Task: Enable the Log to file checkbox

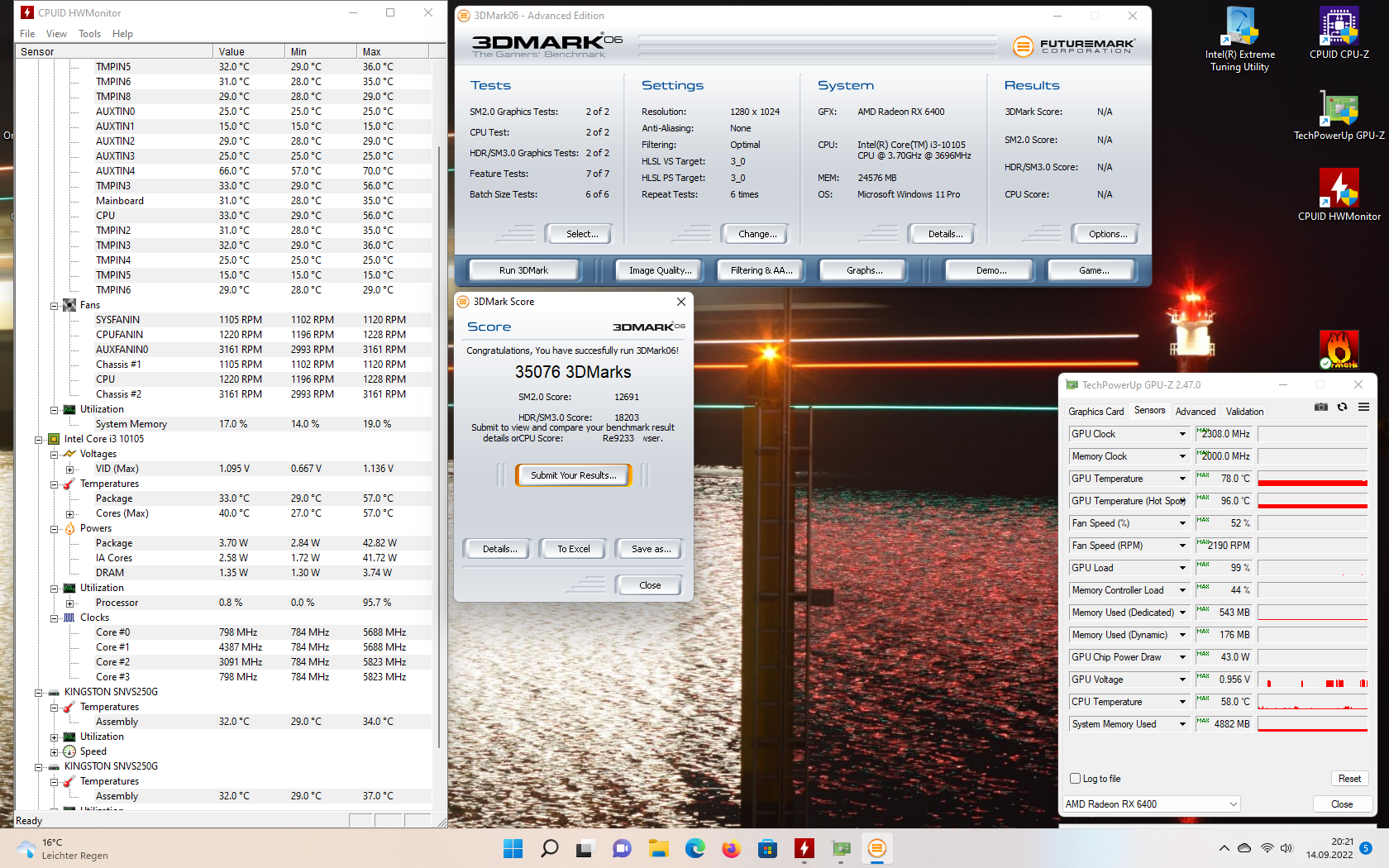Action: pos(1076,779)
